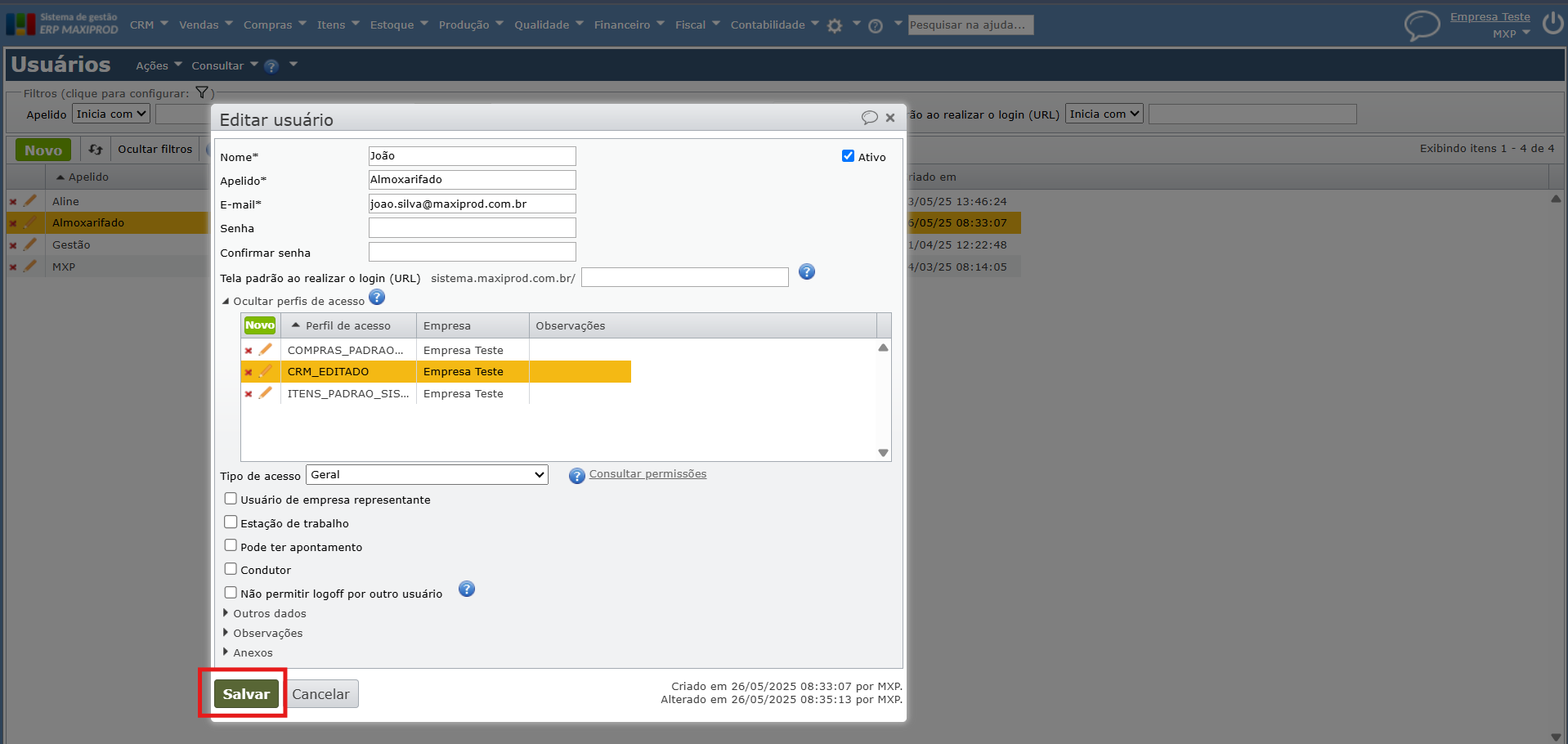Check the Condutor option

pos(231,569)
